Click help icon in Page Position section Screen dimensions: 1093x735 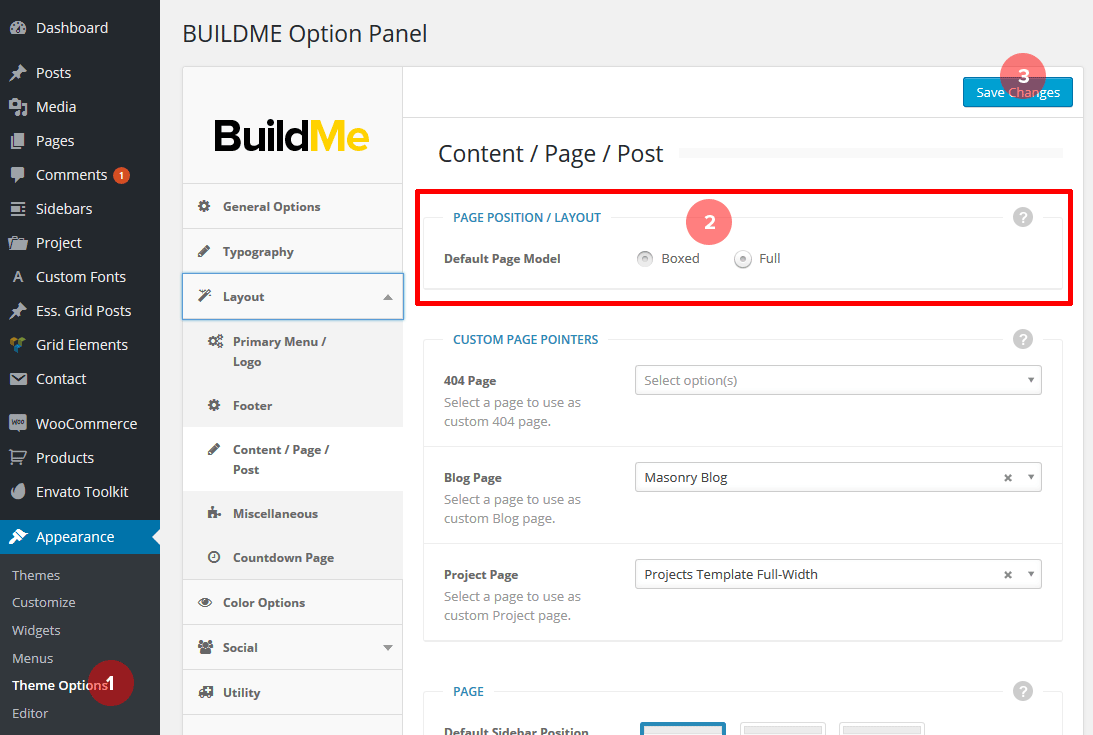point(1022,217)
